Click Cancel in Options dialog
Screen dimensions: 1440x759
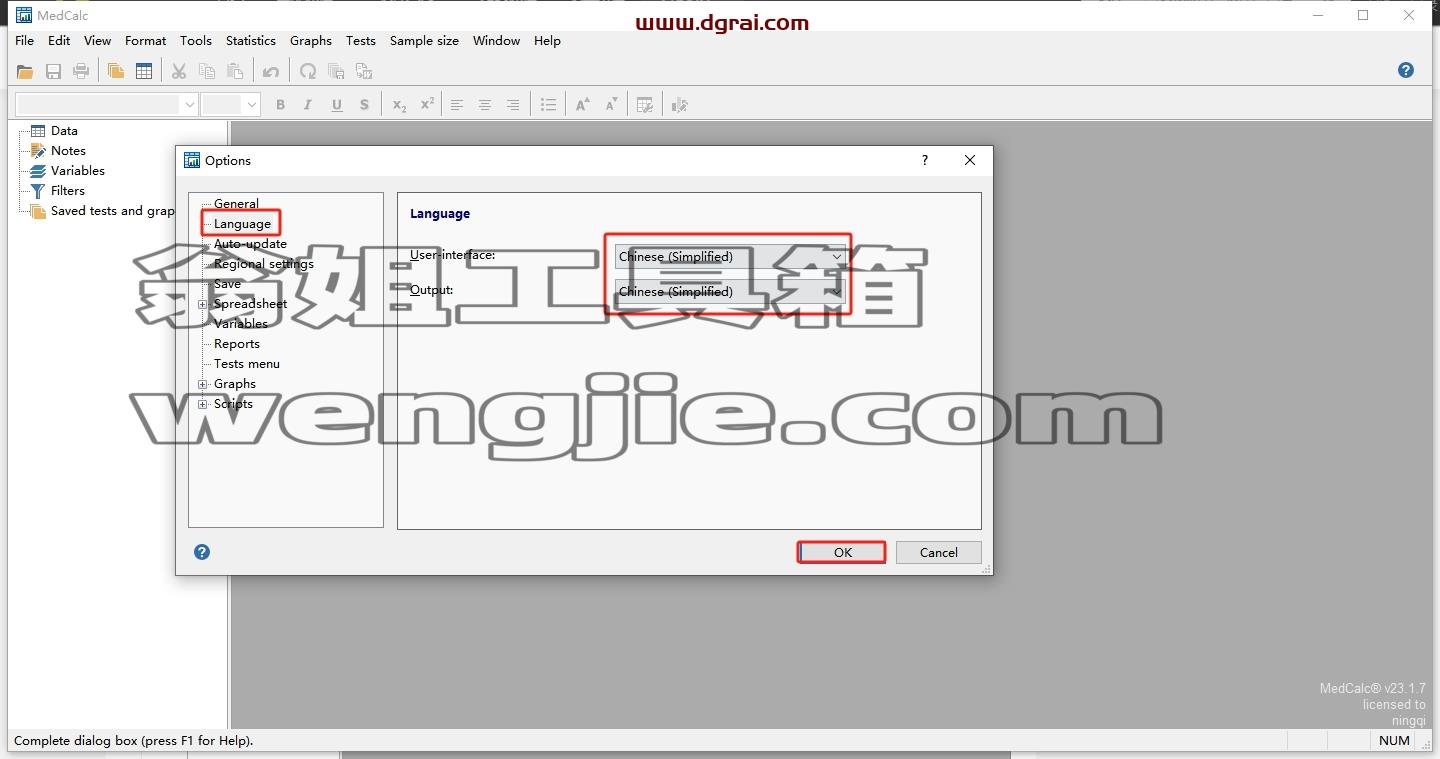pyautogui.click(x=939, y=552)
